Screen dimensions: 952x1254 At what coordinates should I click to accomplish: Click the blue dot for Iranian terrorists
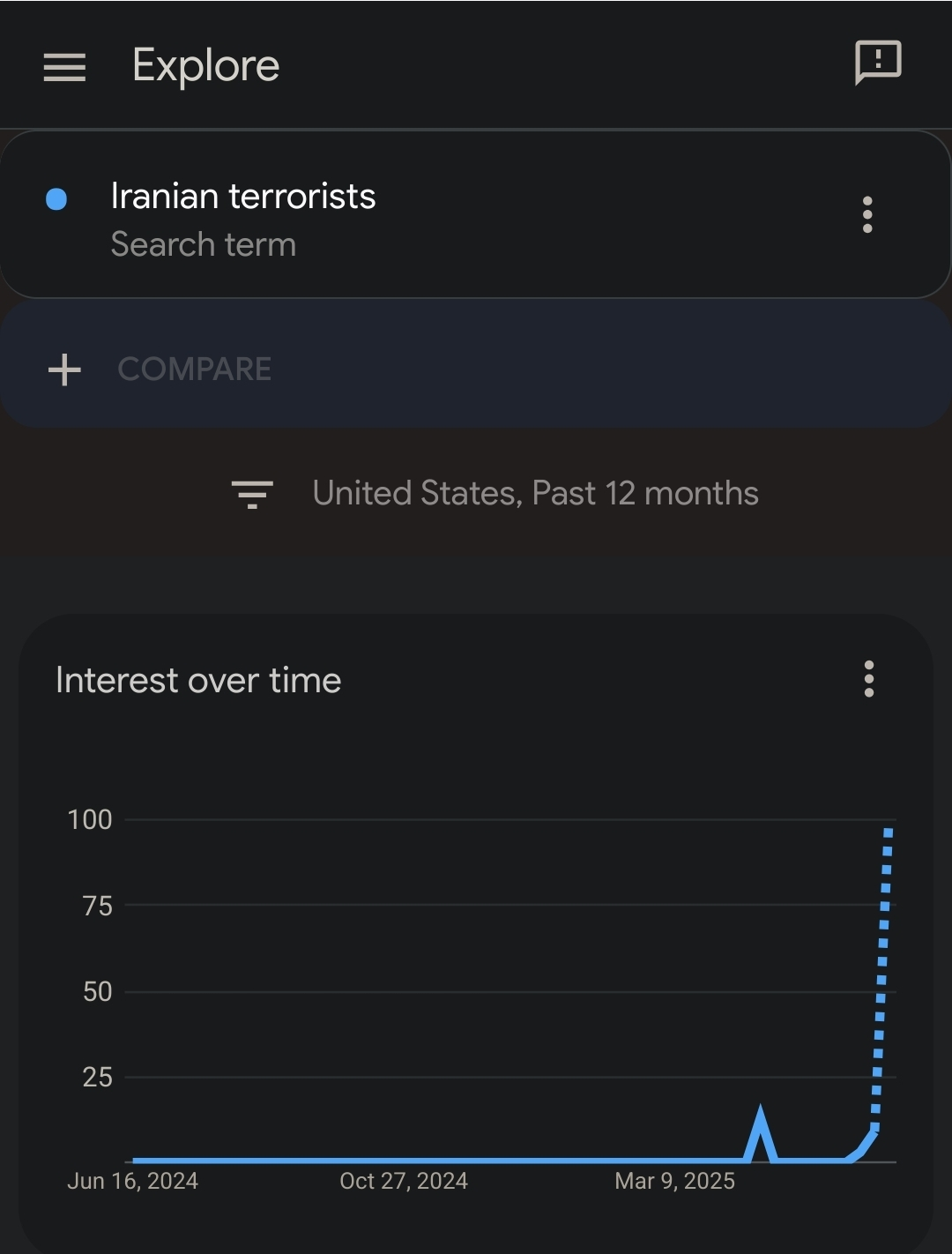point(56,199)
